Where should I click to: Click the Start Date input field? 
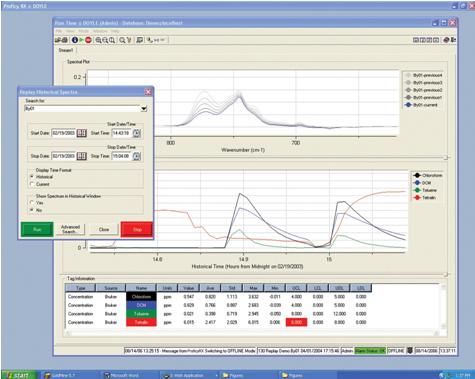64,133
